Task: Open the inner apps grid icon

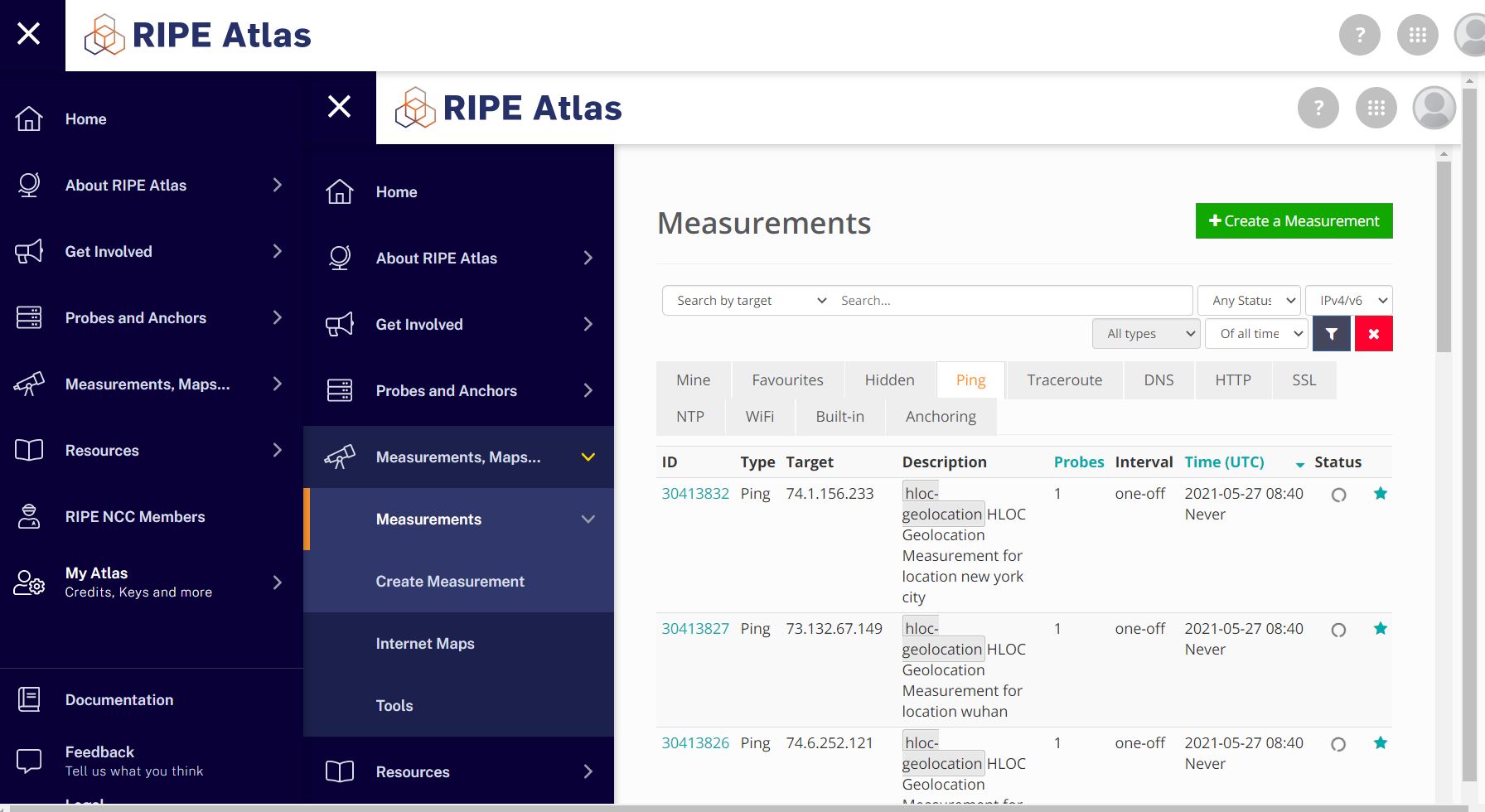Action: (x=1376, y=108)
